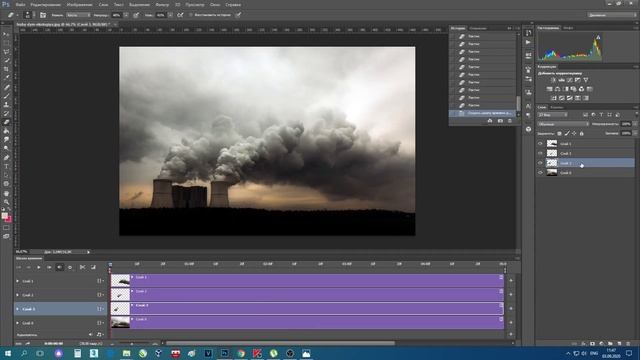Open the layer blend mode dropdown
Screen dimensions: 640x360
click(563, 124)
